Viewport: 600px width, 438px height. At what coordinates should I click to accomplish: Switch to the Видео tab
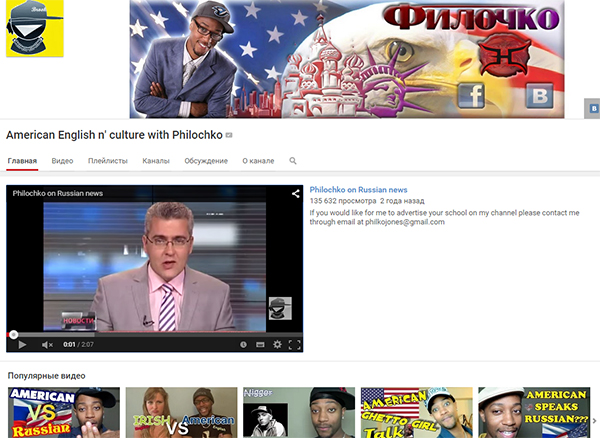pyautogui.click(x=62, y=161)
